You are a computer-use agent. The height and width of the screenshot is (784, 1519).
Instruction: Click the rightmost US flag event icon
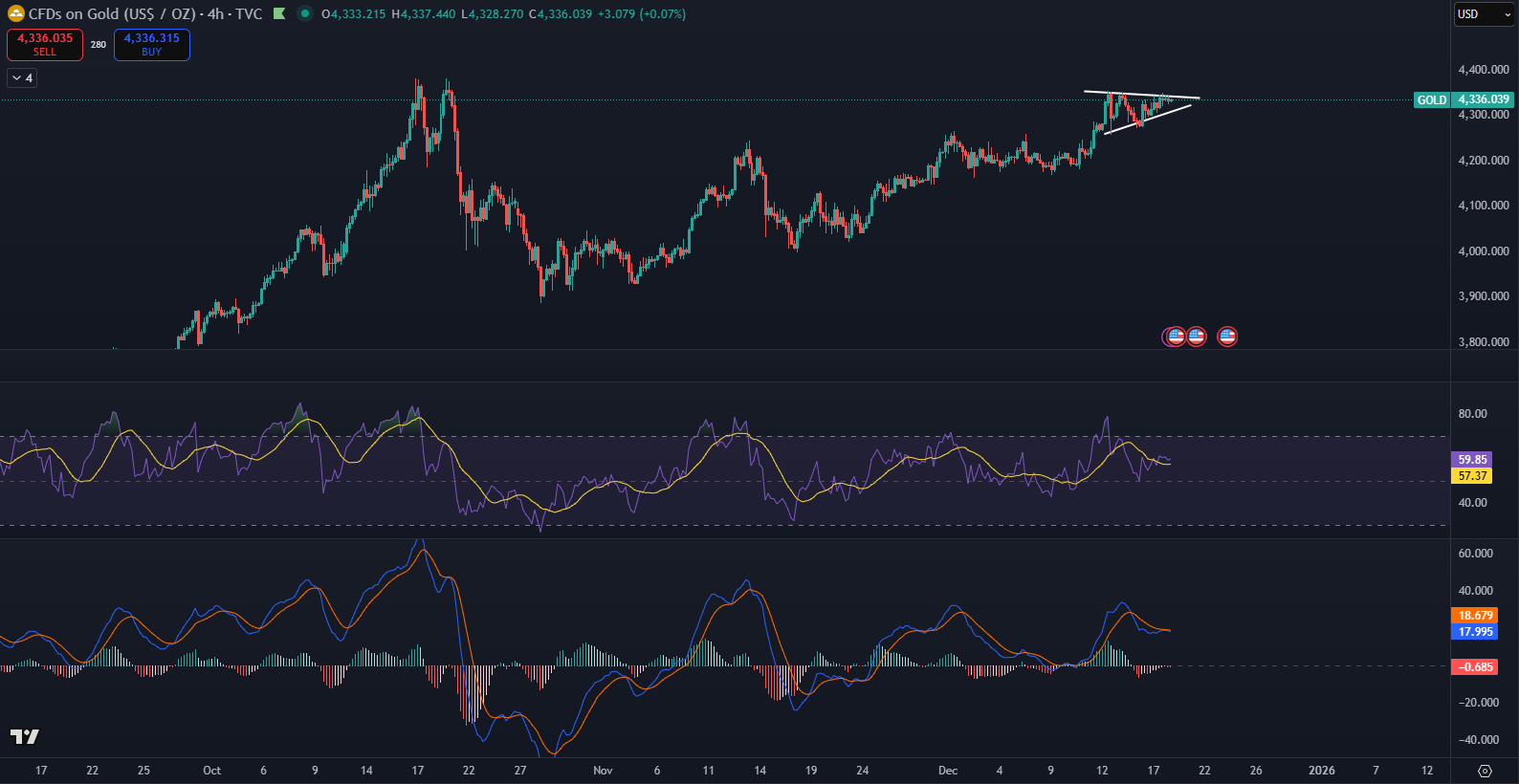tap(1227, 337)
